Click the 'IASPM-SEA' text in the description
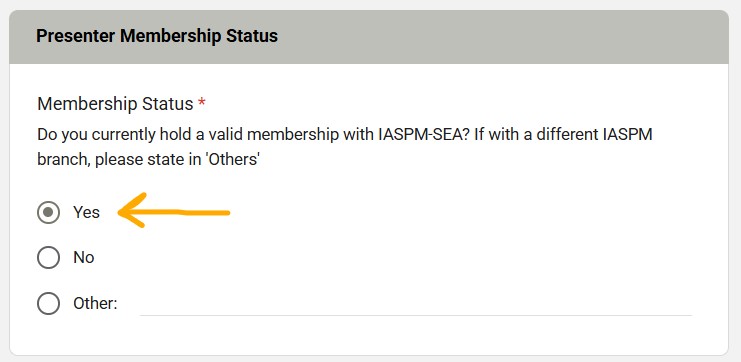The width and height of the screenshot is (741, 362). pos(424,135)
